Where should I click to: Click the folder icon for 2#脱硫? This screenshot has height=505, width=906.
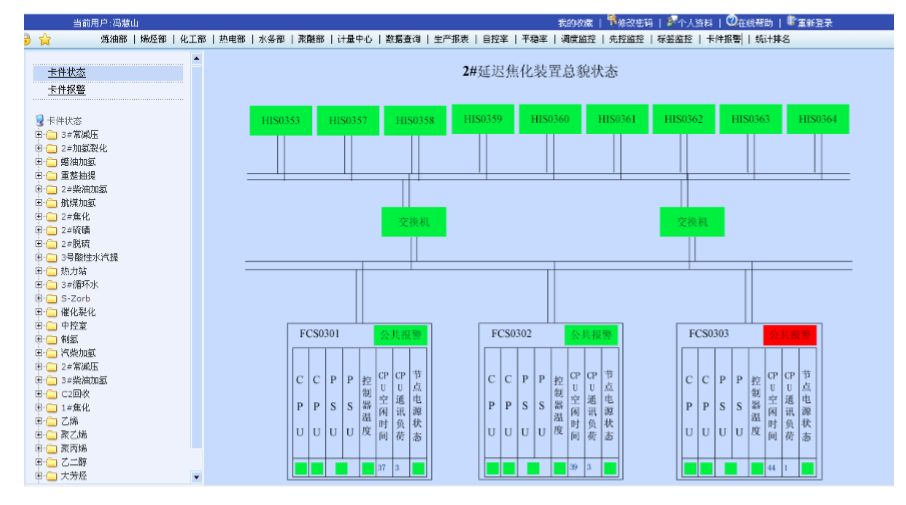pyautogui.click(x=51, y=244)
